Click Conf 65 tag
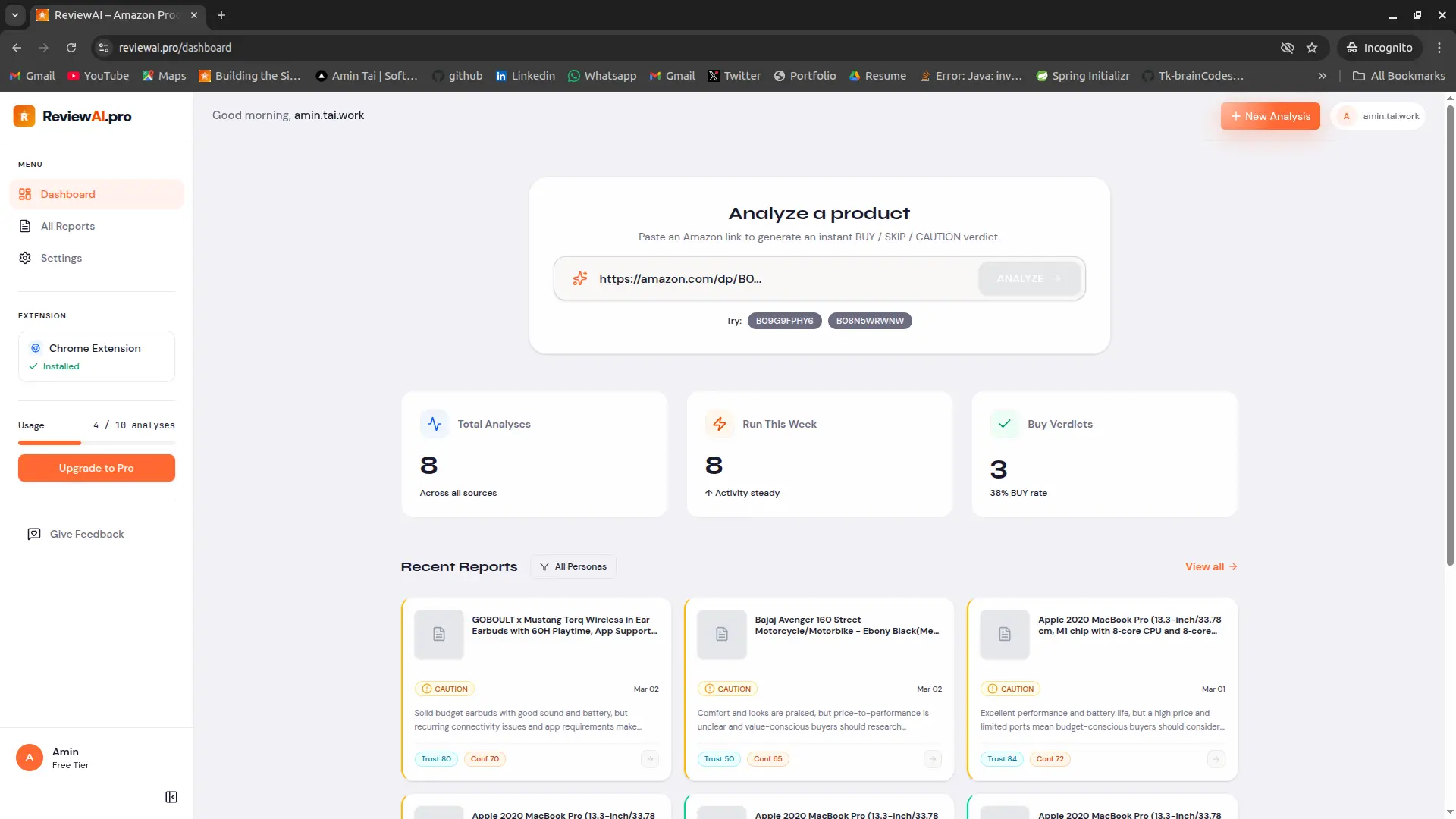1456x819 pixels. (767, 759)
